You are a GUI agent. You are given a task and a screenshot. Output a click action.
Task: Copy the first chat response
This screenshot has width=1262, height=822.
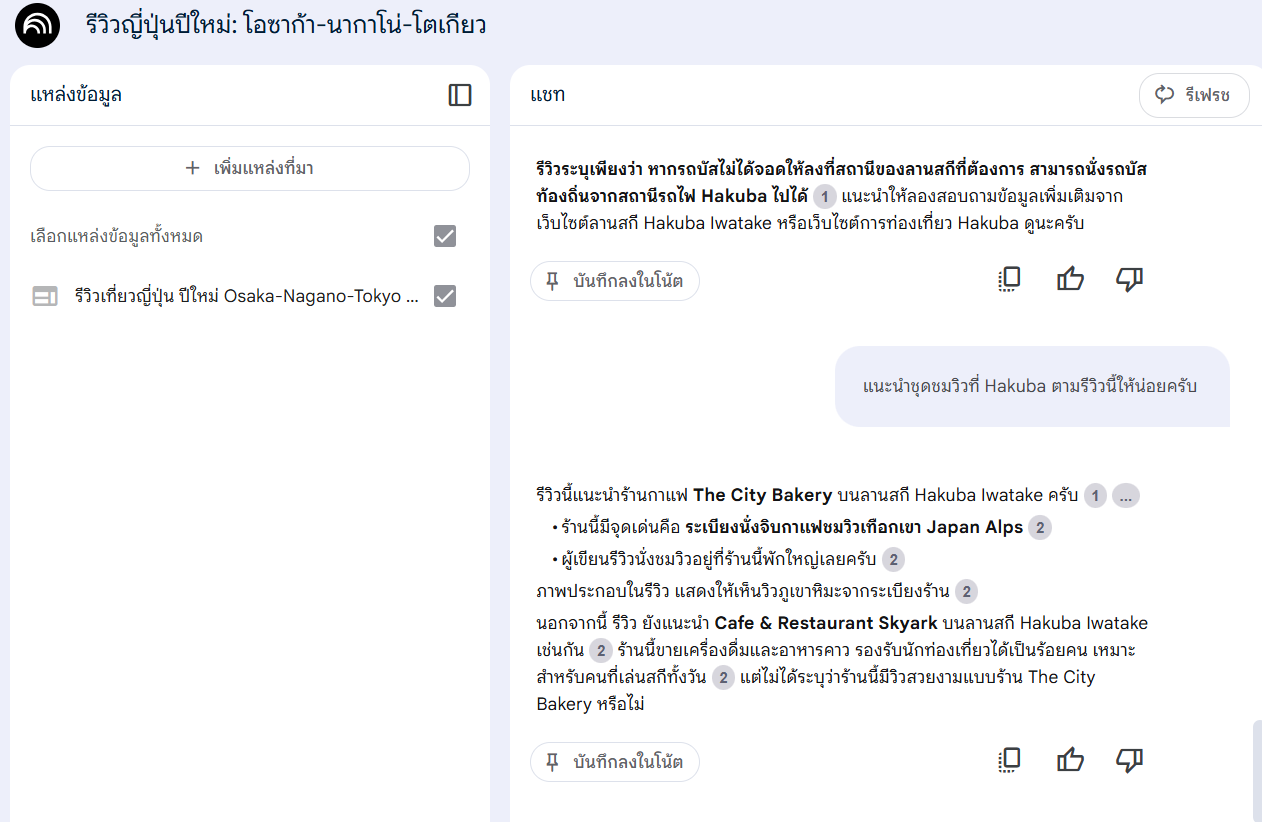pyautogui.click(x=1010, y=280)
